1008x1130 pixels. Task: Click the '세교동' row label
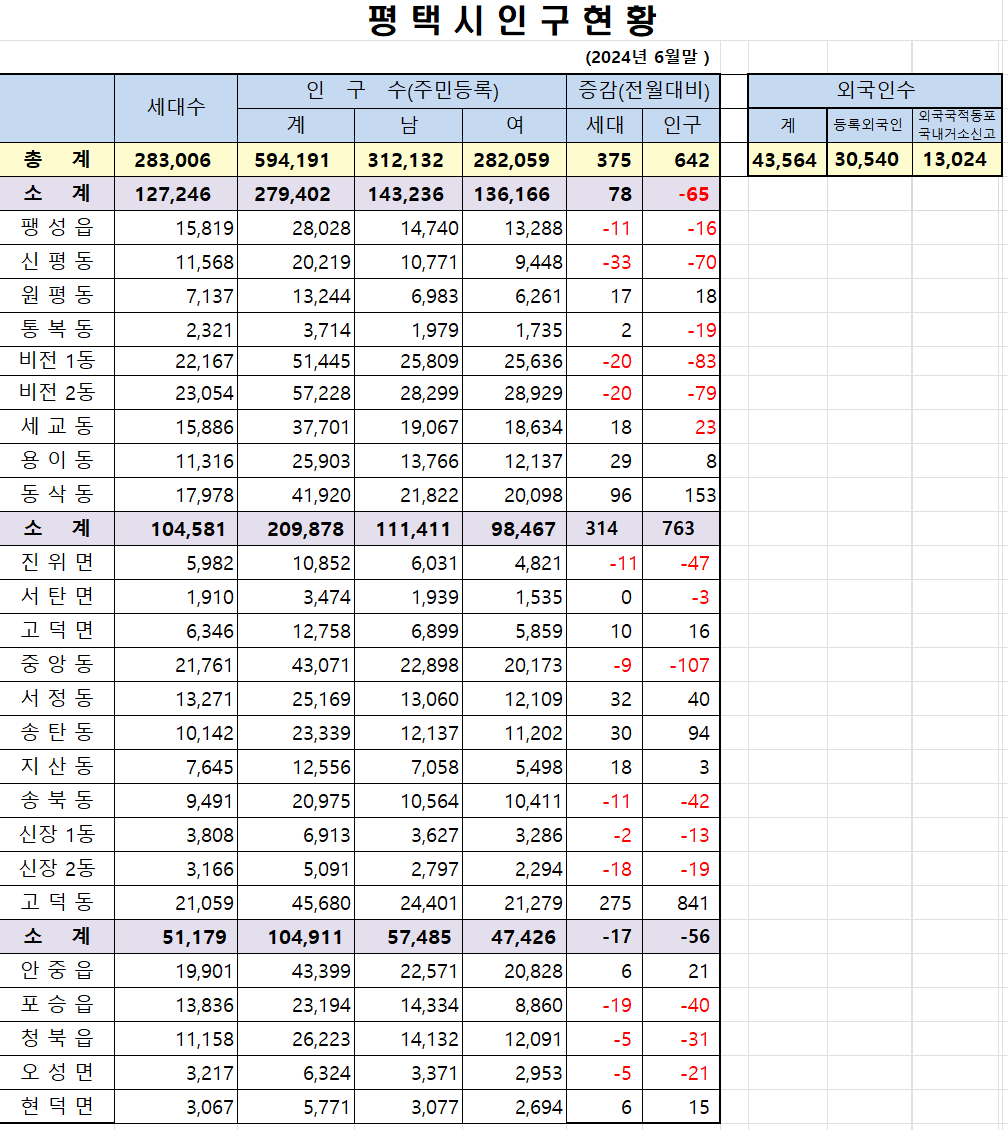point(57,427)
